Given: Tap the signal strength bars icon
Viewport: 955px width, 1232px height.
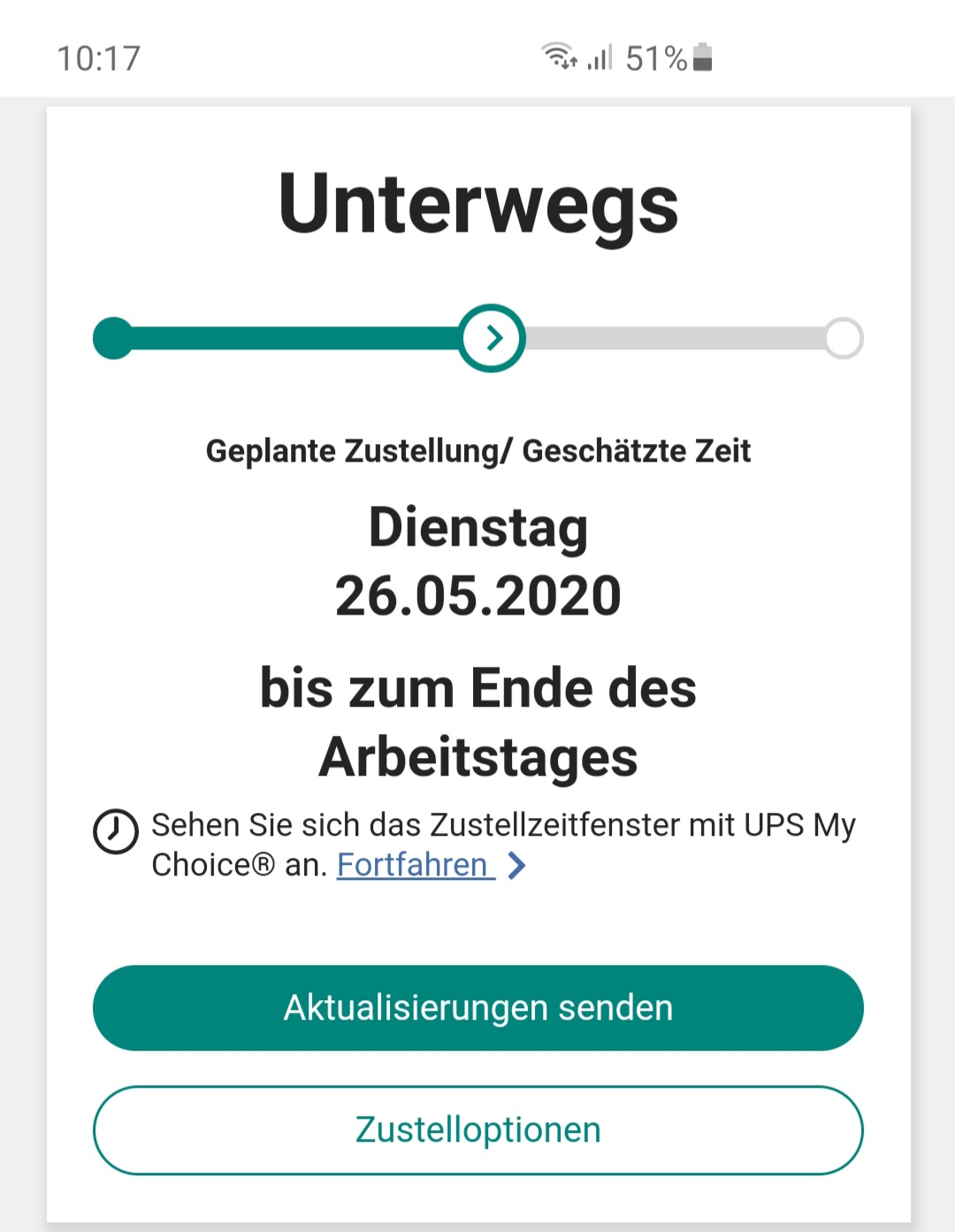Looking at the screenshot, I should tap(600, 57).
